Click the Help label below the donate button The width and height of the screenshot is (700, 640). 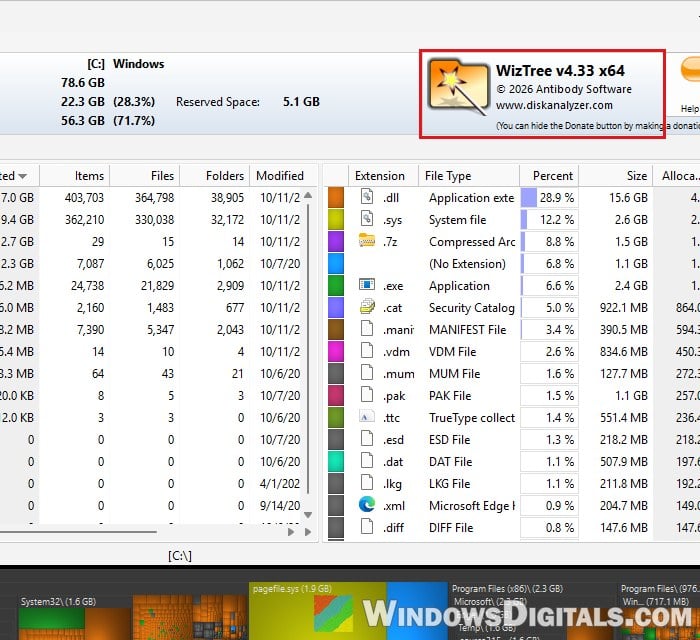[x=689, y=108]
